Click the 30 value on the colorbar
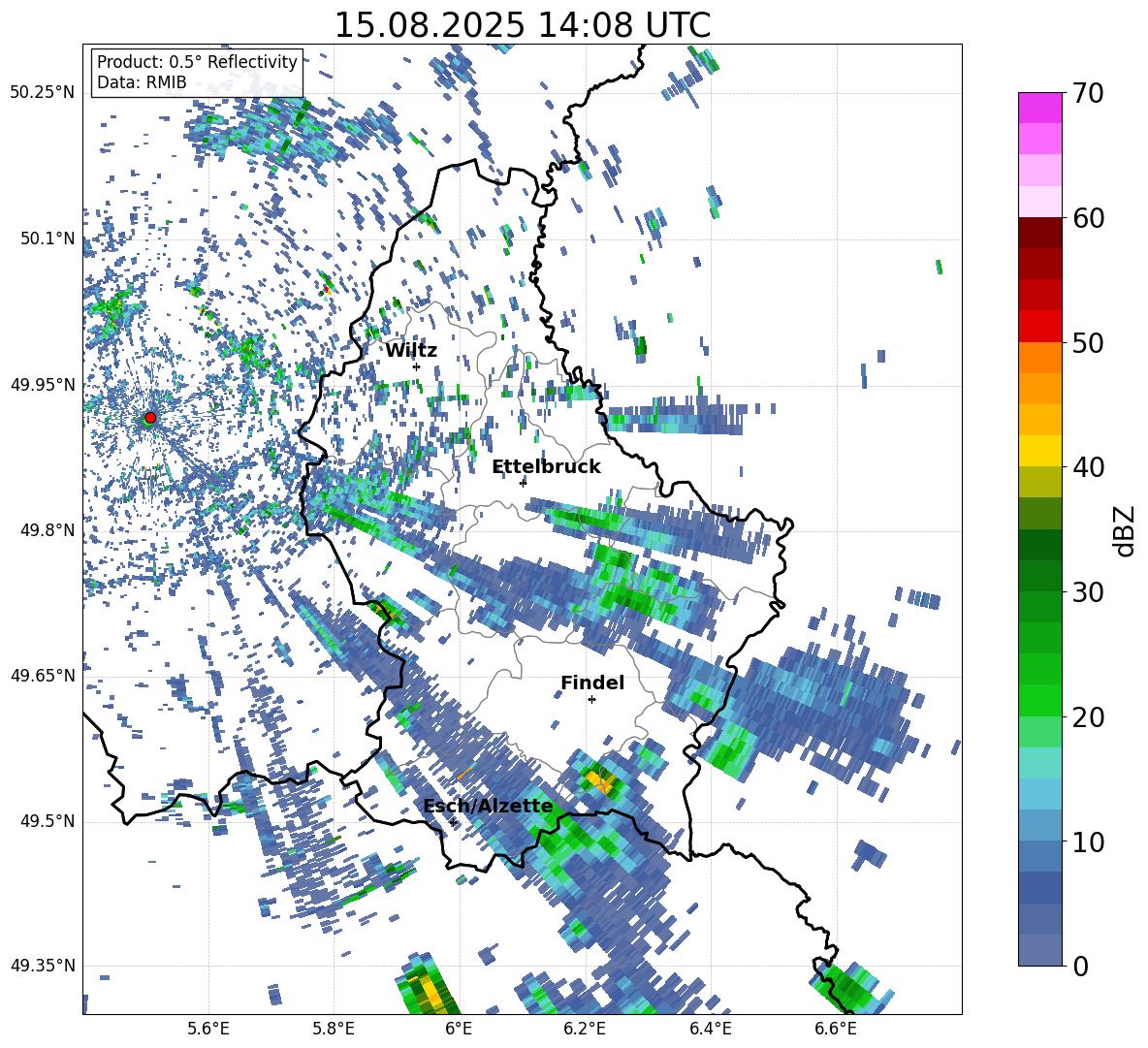This screenshot has width=1148, height=1048. (x=1088, y=592)
